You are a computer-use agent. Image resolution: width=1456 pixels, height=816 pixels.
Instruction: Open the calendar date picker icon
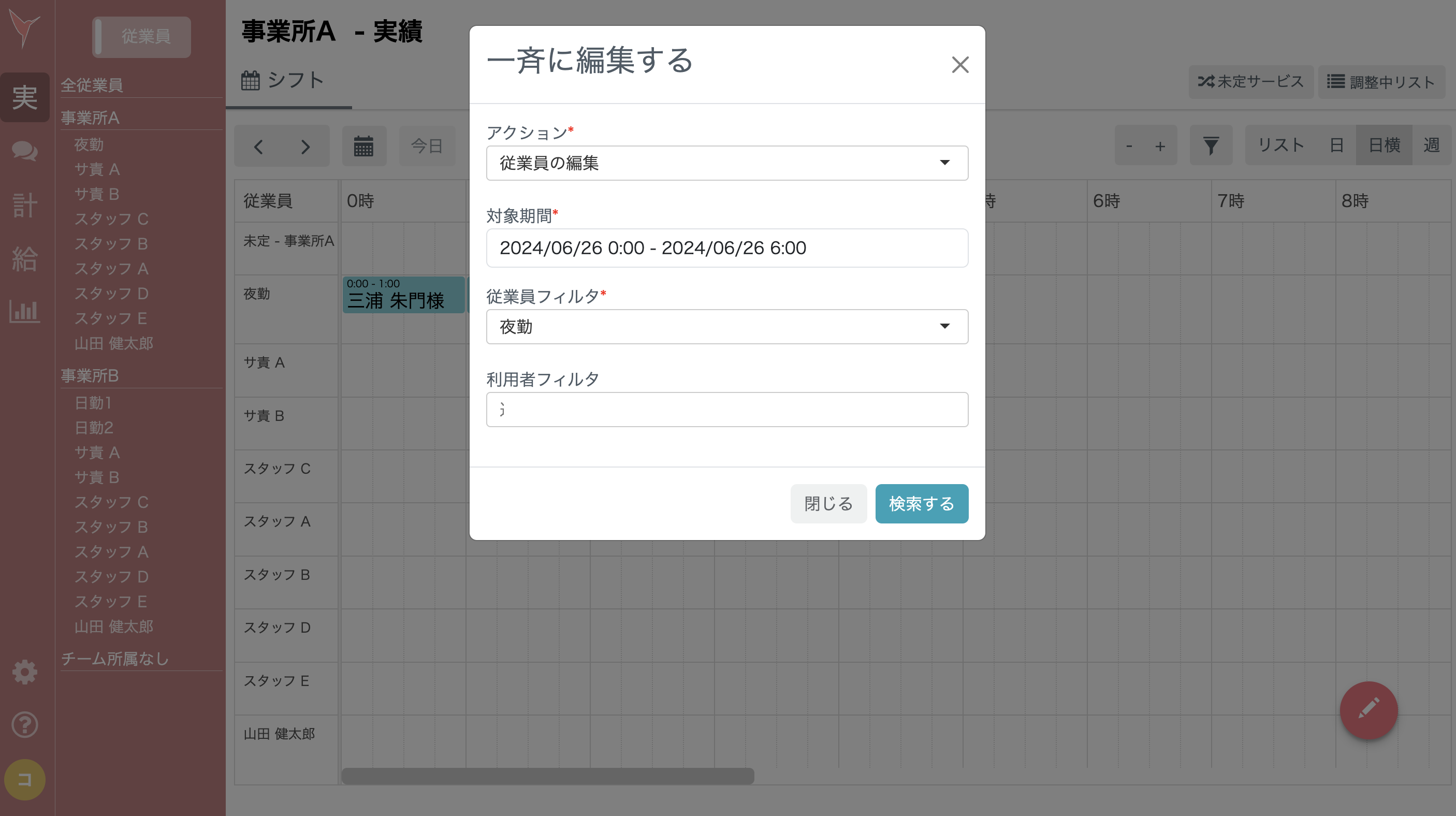pyautogui.click(x=363, y=146)
